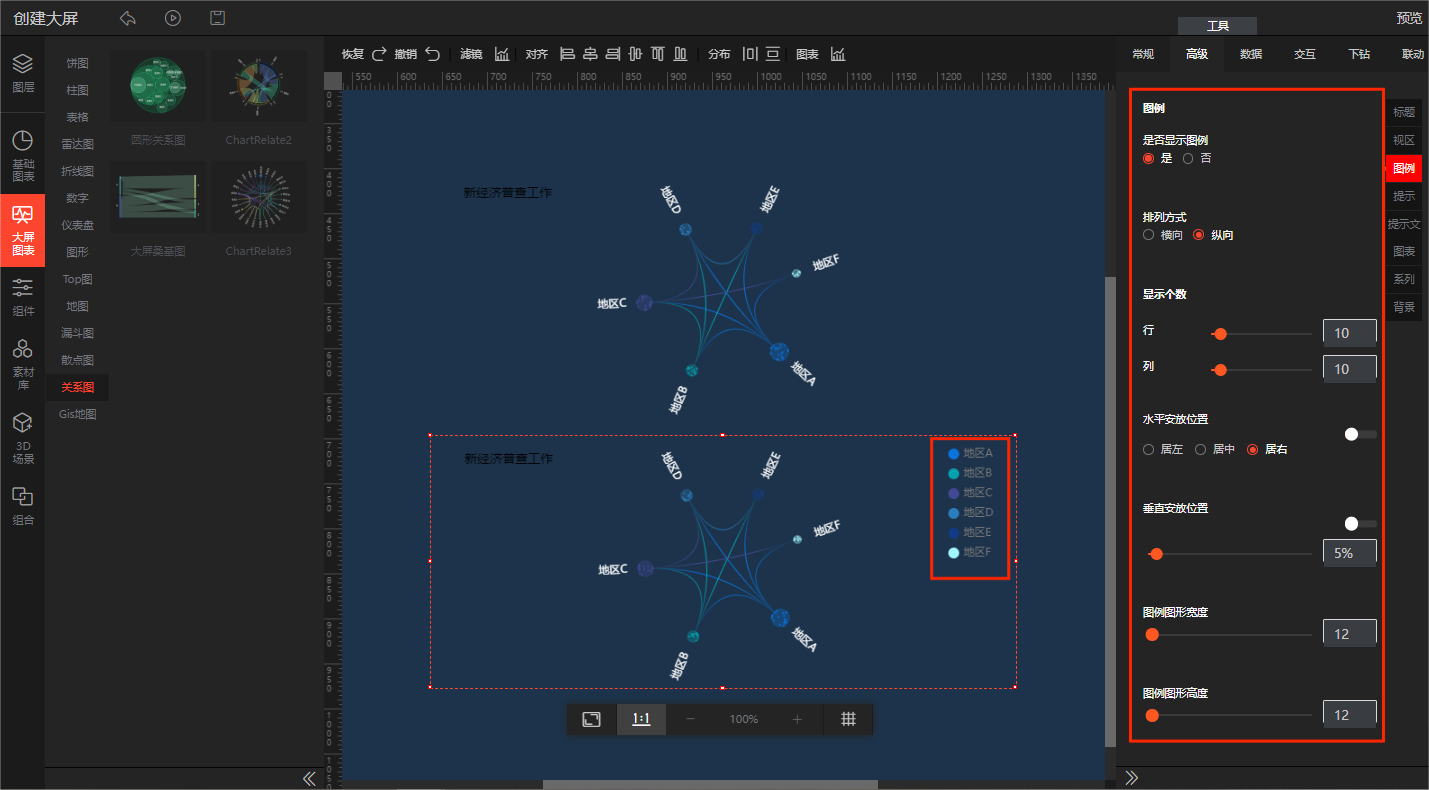Click the 恢复 redo arrow icon
Image resolution: width=1429 pixels, height=790 pixels.
[x=379, y=54]
